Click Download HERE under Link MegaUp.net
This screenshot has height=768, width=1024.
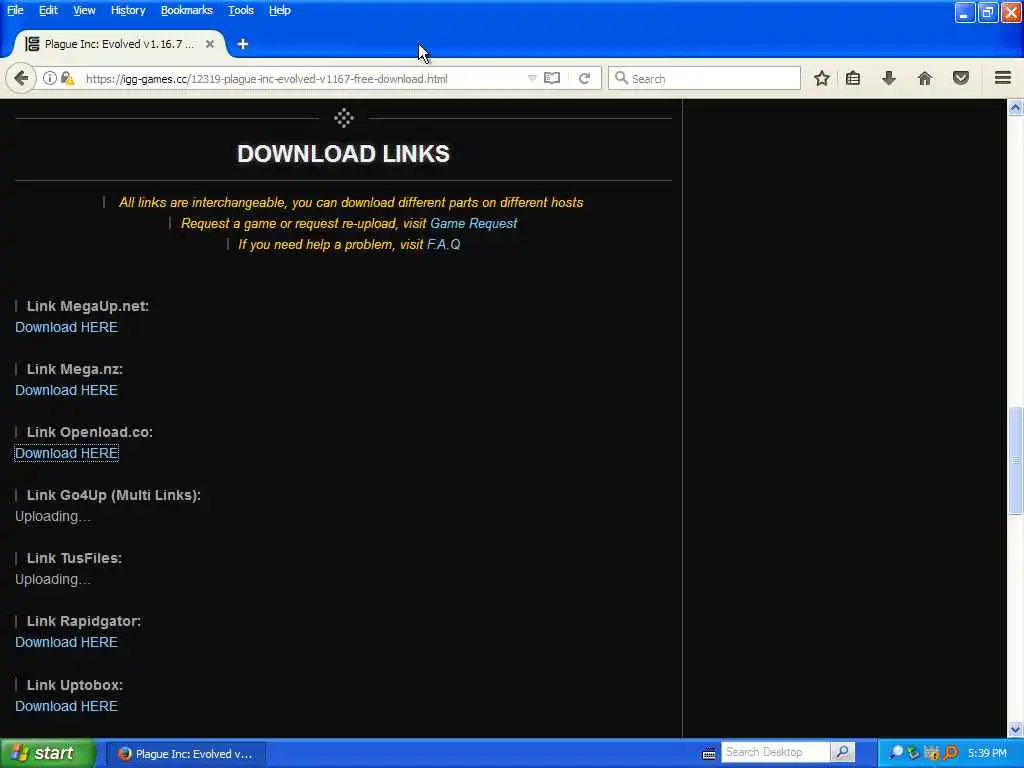tap(67, 327)
